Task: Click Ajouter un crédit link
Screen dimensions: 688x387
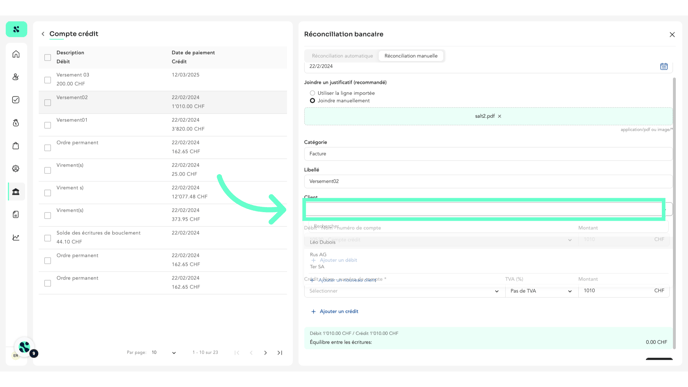Action: [335, 312]
